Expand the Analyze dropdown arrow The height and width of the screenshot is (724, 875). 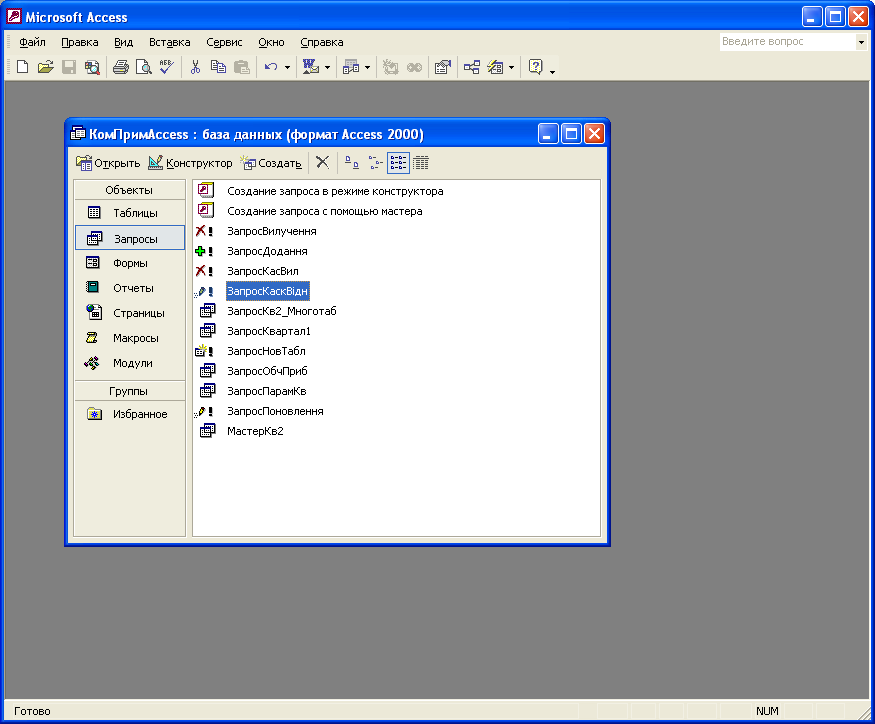(367, 68)
